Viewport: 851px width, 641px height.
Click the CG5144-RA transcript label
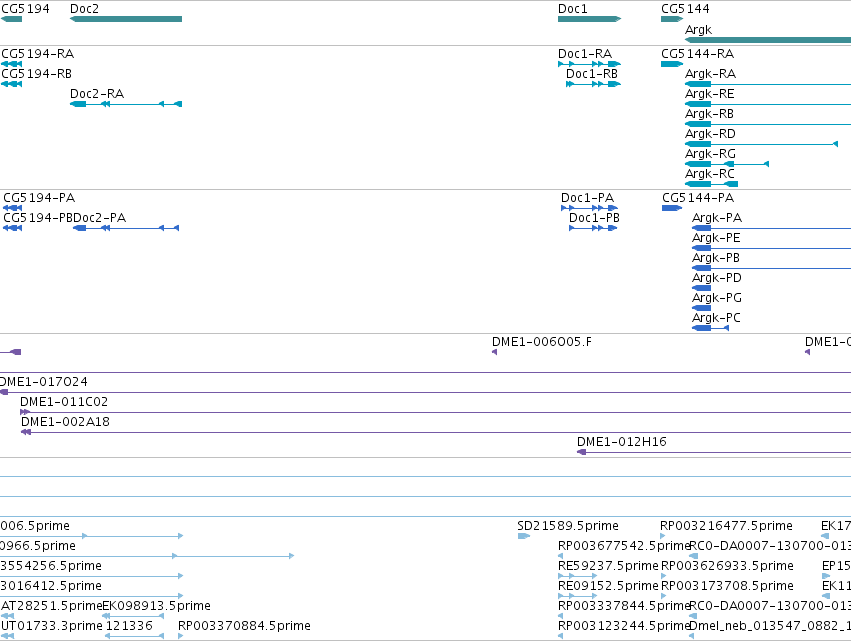pyautogui.click(x=697, y=54)
